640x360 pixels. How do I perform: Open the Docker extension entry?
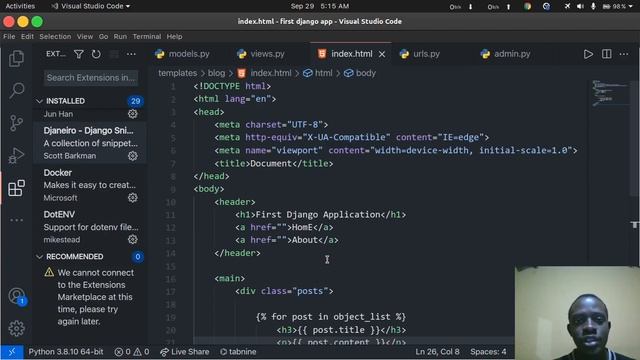click(89, 185)
